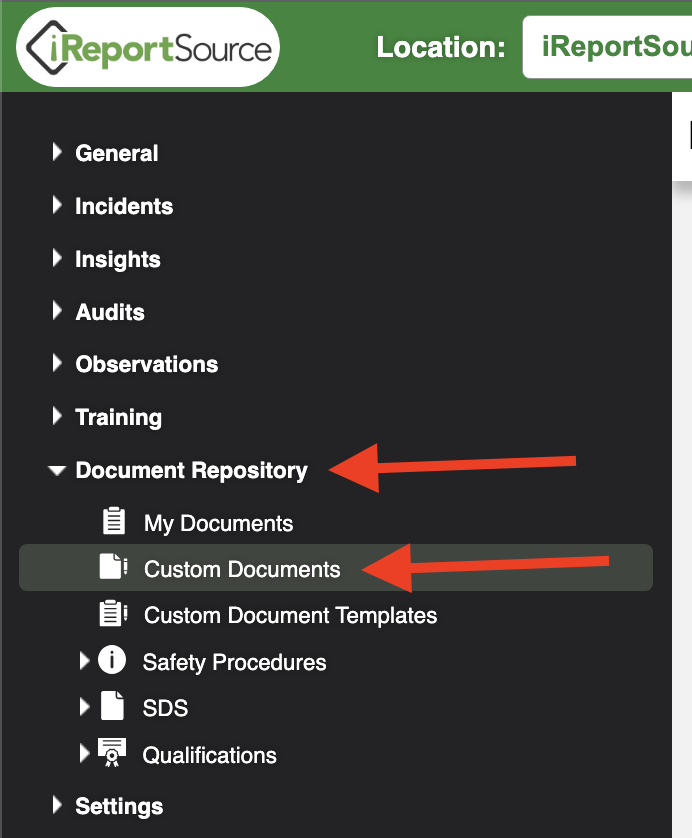Expand the Training section arrow

(x=57, y=416)
